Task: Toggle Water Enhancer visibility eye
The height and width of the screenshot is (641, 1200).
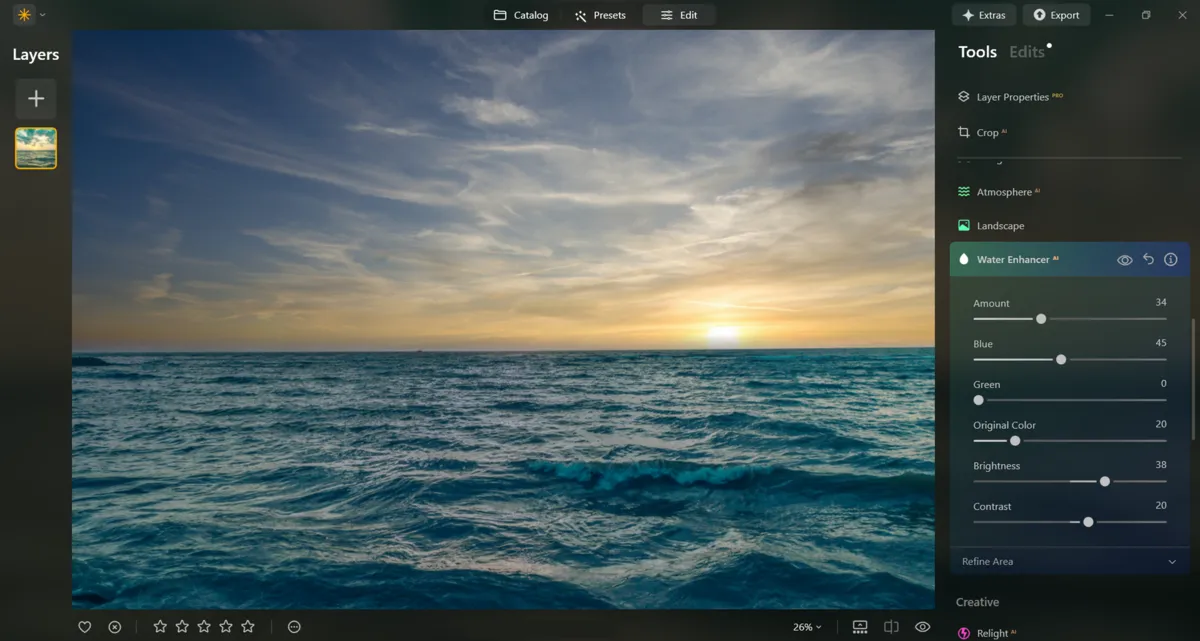Action: [1125, 260]
